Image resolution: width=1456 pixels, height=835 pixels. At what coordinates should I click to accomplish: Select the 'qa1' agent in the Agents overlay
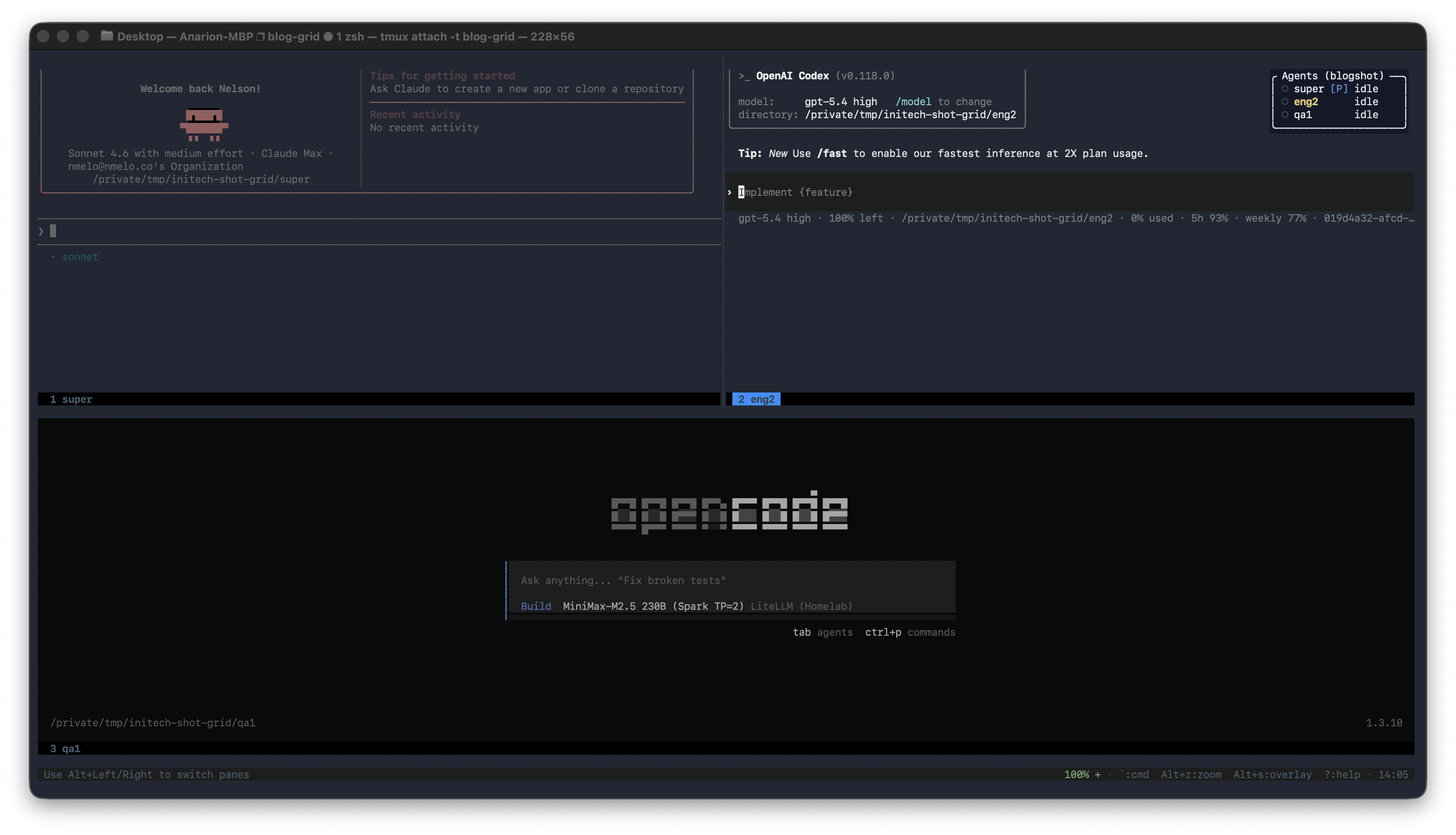pyautogui.click(x=1303, y=115)
